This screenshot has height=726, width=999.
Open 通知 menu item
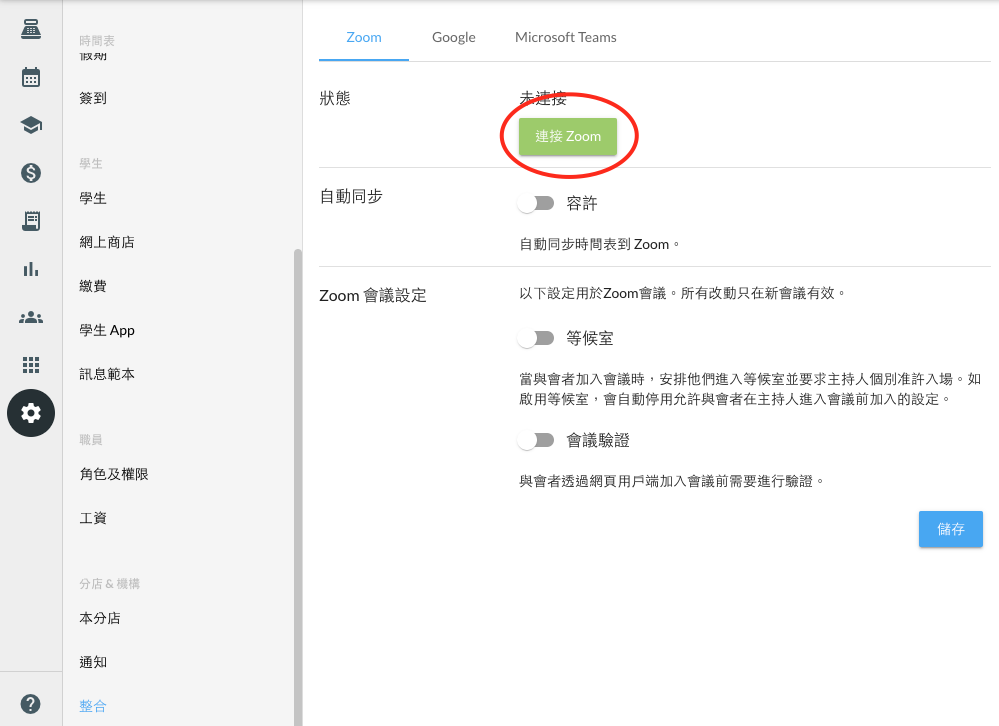pos(93,662)
